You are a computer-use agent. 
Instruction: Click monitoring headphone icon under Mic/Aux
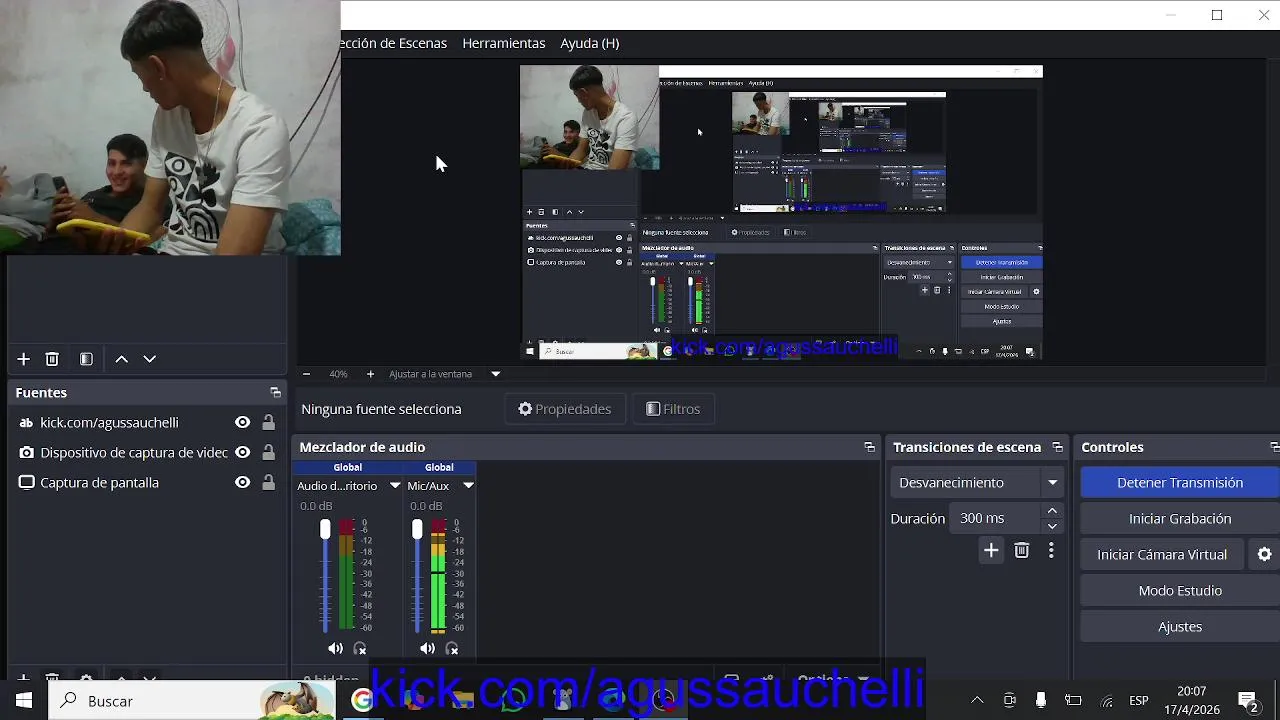452,649
